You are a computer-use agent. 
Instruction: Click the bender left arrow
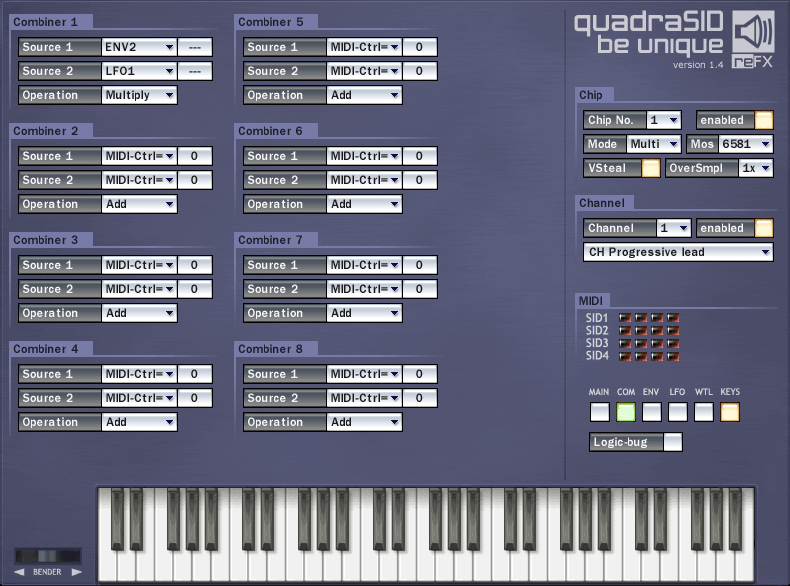(19, 572)
